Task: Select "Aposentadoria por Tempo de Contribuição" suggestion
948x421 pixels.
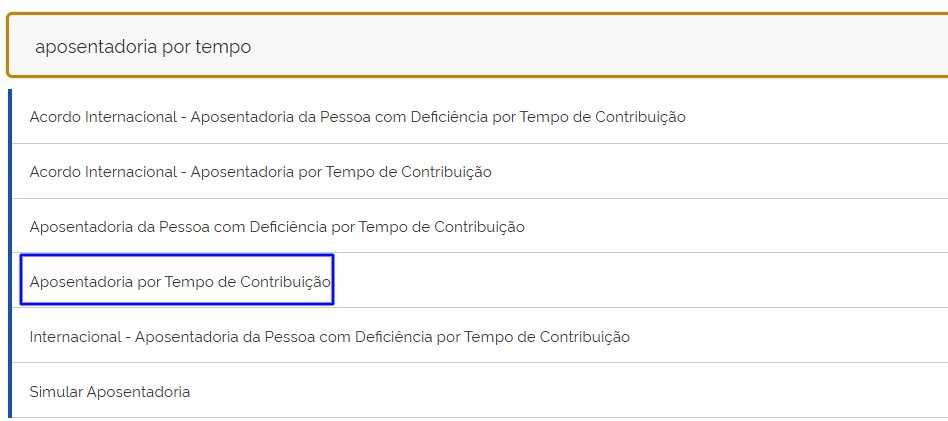Action: (x=180, y=282)
